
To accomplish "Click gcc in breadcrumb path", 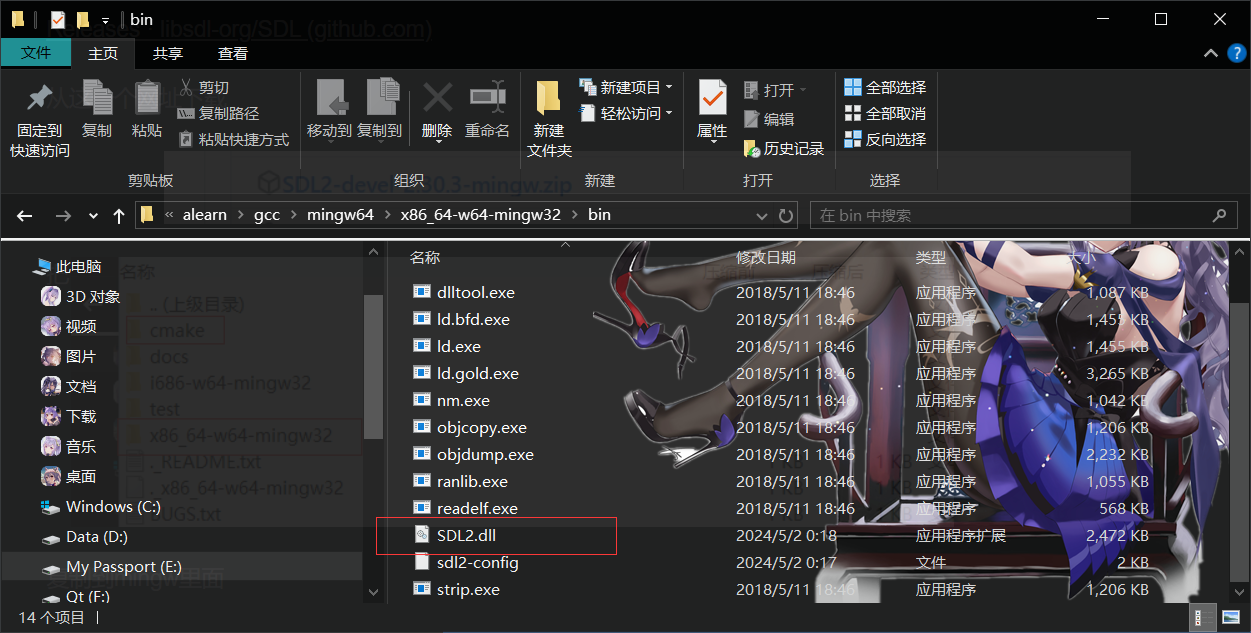I will click(267, 215).
